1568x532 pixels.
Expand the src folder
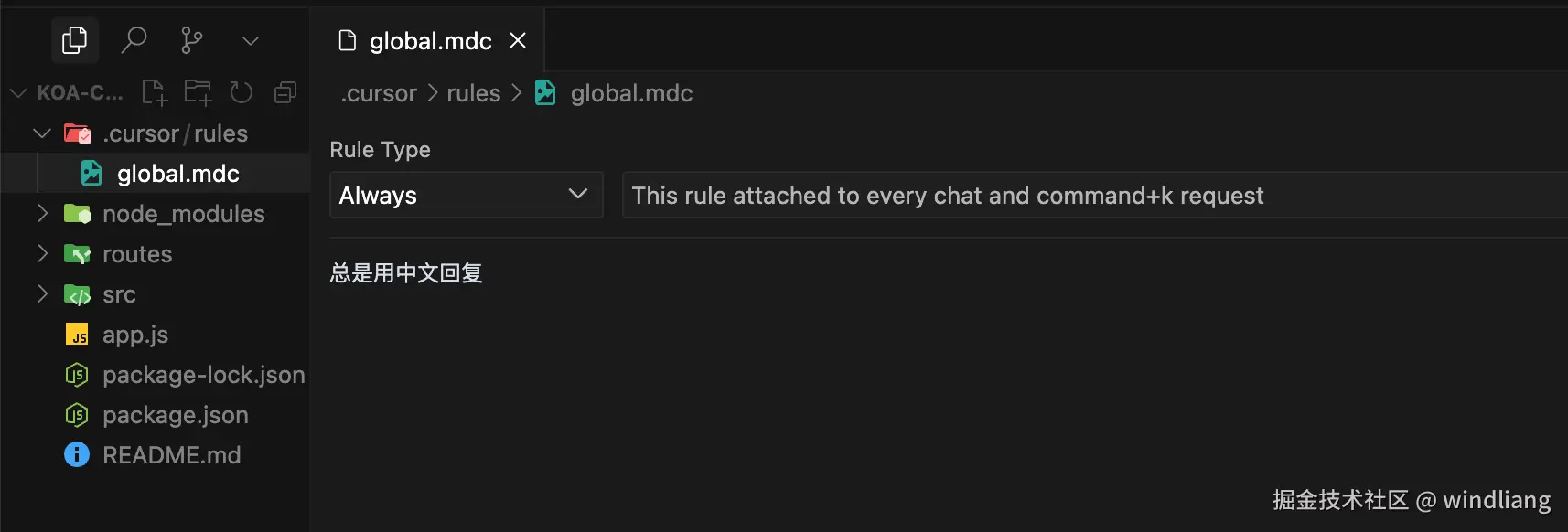42,294
